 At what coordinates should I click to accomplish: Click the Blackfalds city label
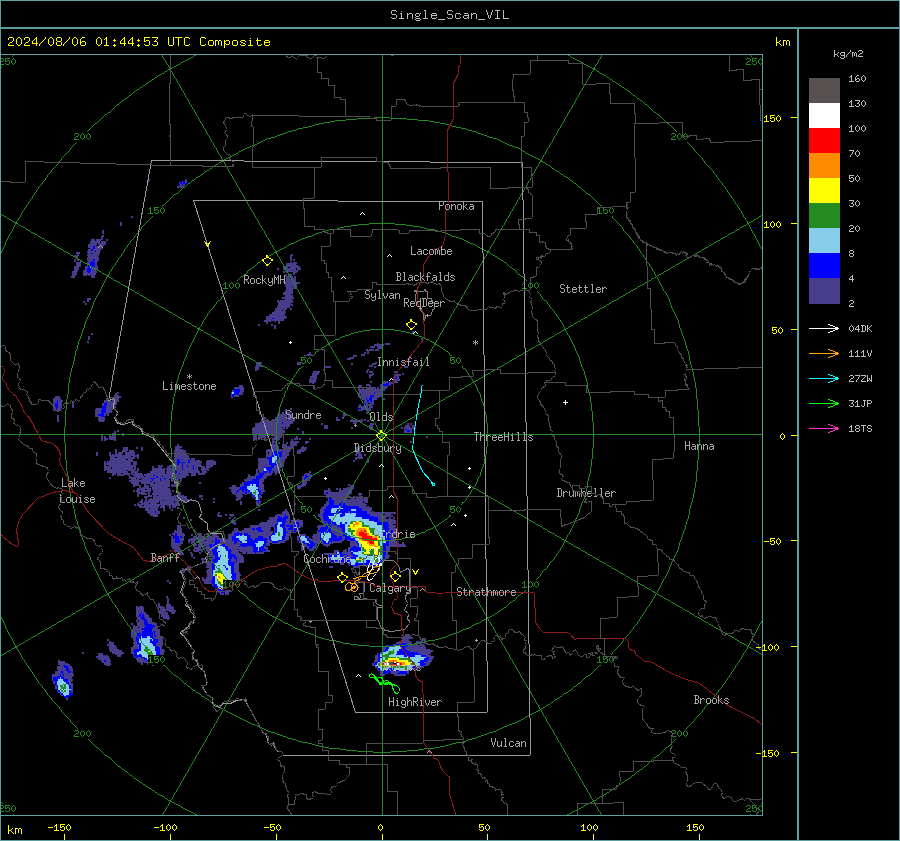click(x=425, y=277)
